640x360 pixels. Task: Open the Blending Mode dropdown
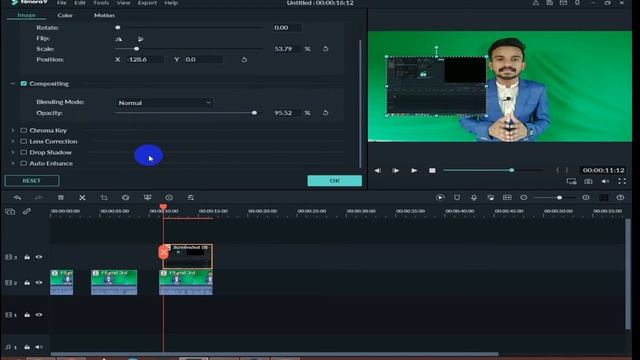click(x=164, y=103)
